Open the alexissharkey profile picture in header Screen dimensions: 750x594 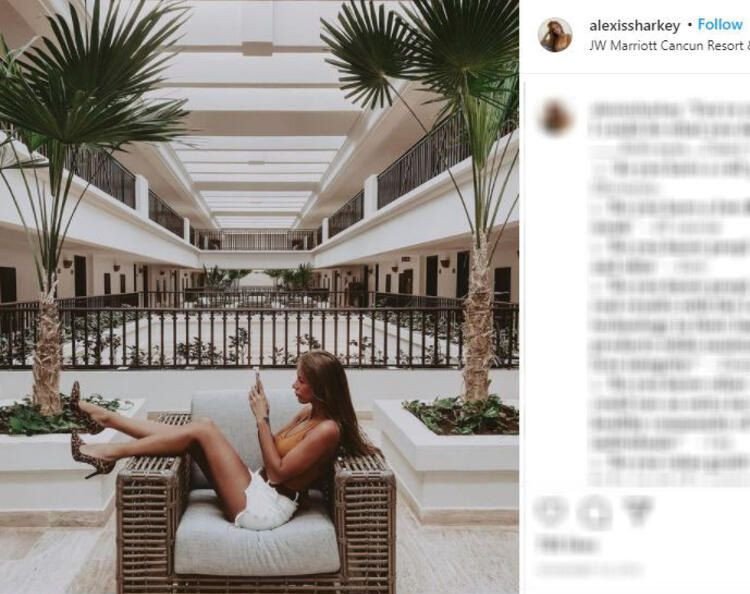(555, 34)
